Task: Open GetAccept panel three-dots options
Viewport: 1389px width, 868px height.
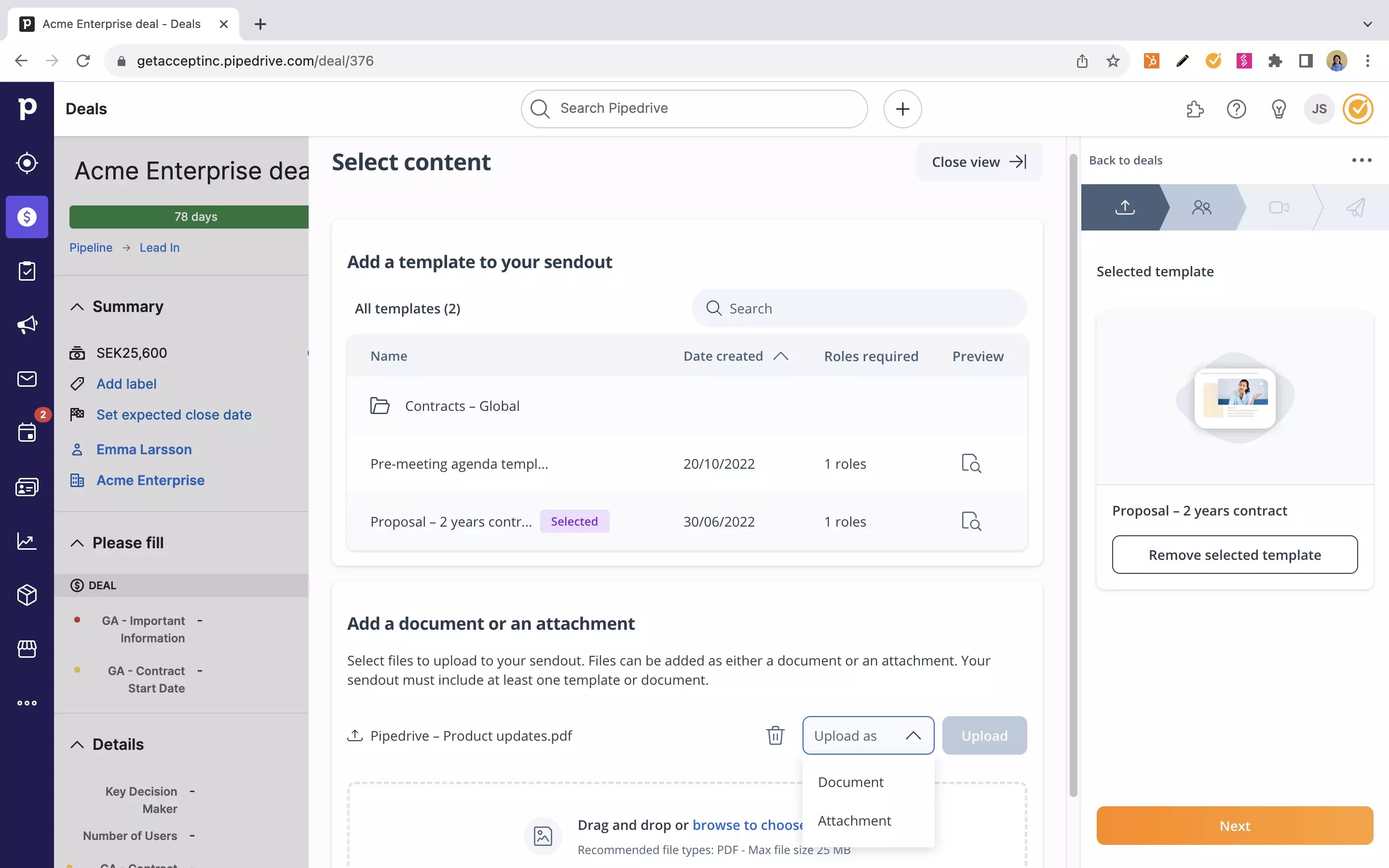Action: click(1362, 160)
